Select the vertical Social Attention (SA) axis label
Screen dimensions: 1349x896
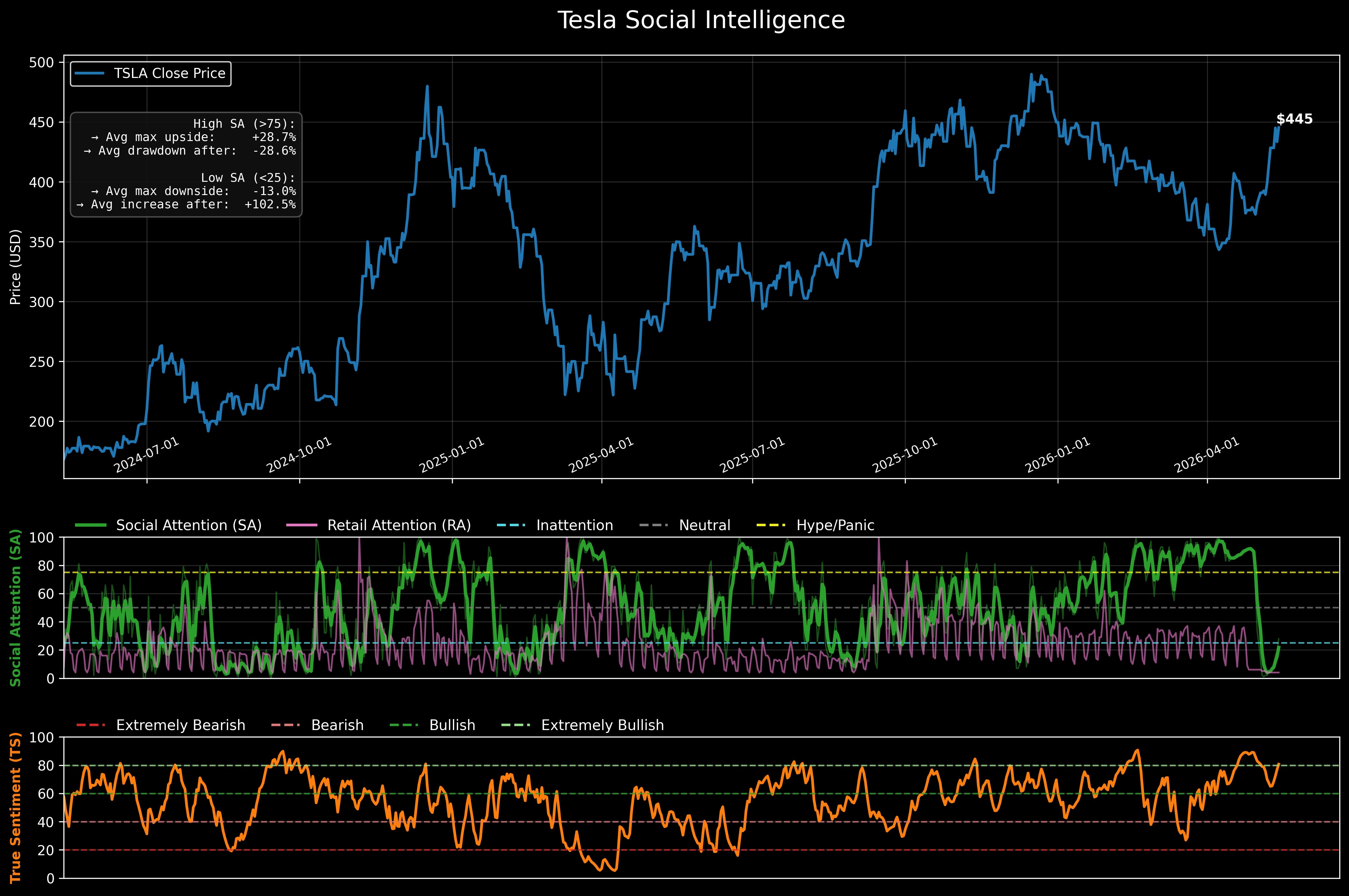point(16,607)
